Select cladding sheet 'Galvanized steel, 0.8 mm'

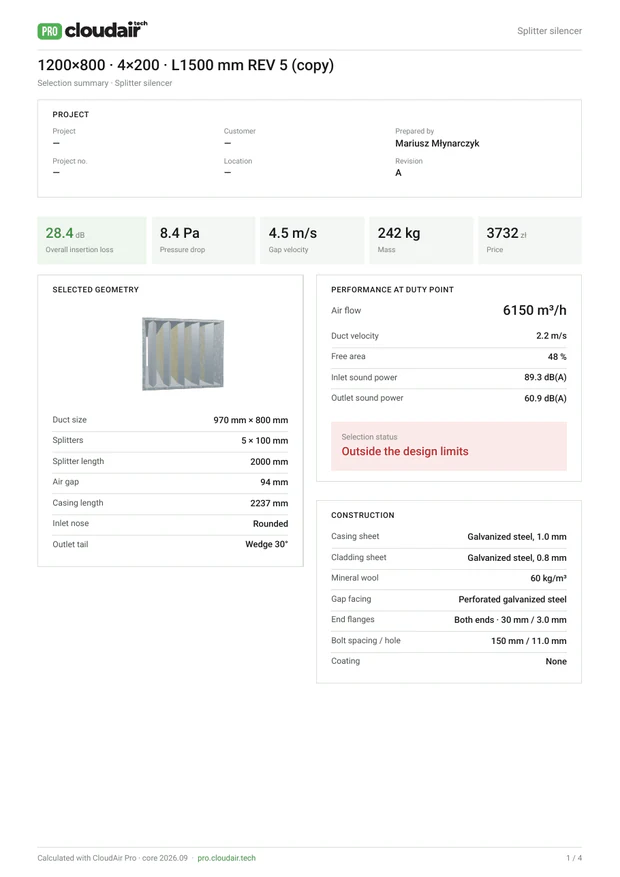point(517,558)
